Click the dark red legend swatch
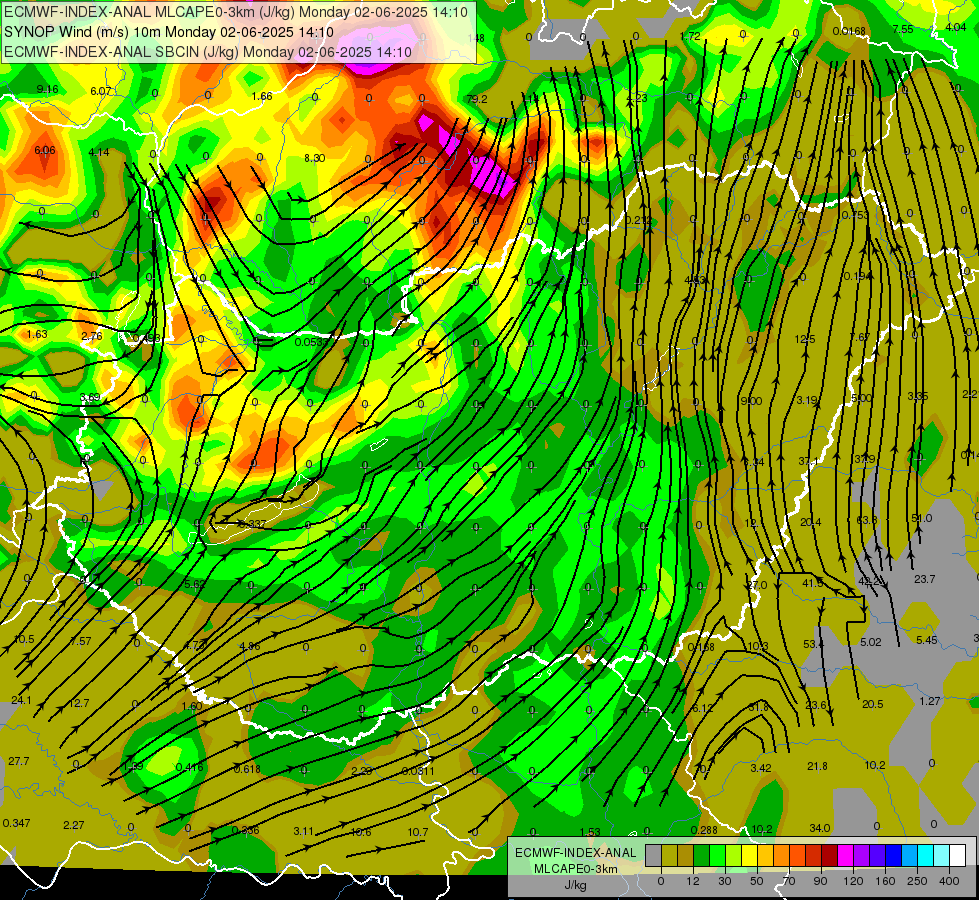The image size is (979, 900). coord(829,856)
